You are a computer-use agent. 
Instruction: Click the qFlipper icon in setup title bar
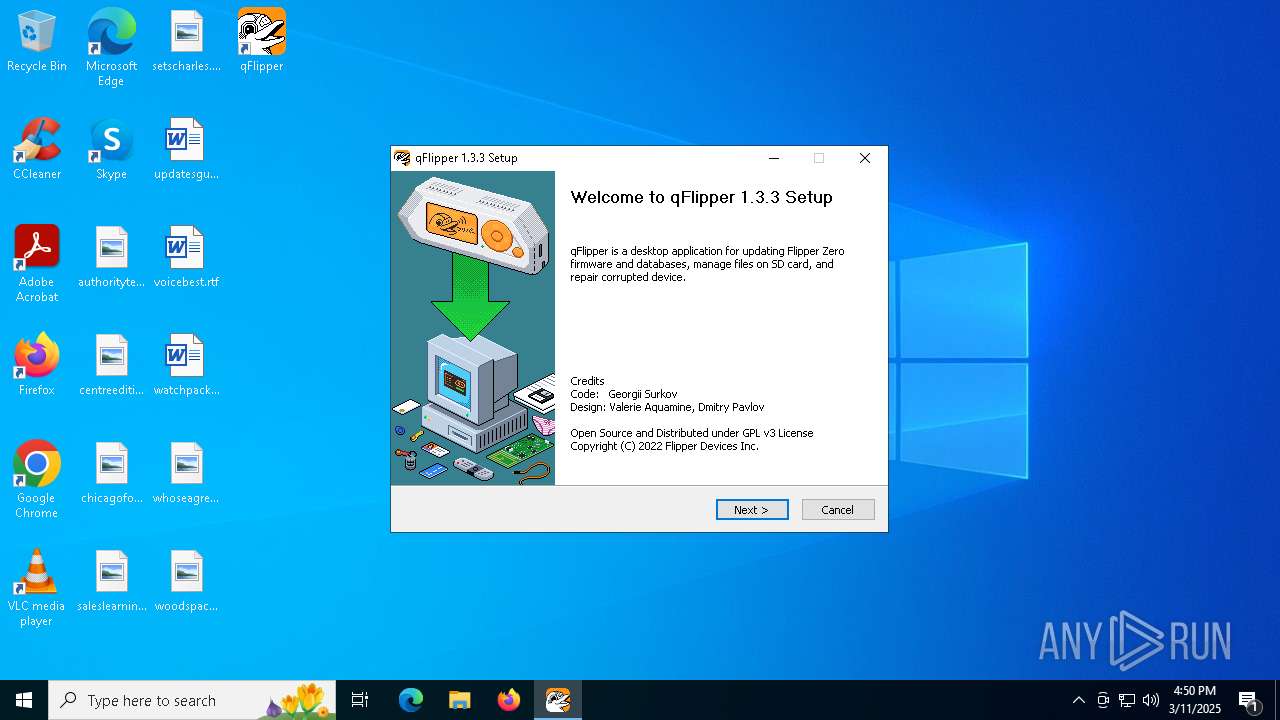click(x=402, y=158)
